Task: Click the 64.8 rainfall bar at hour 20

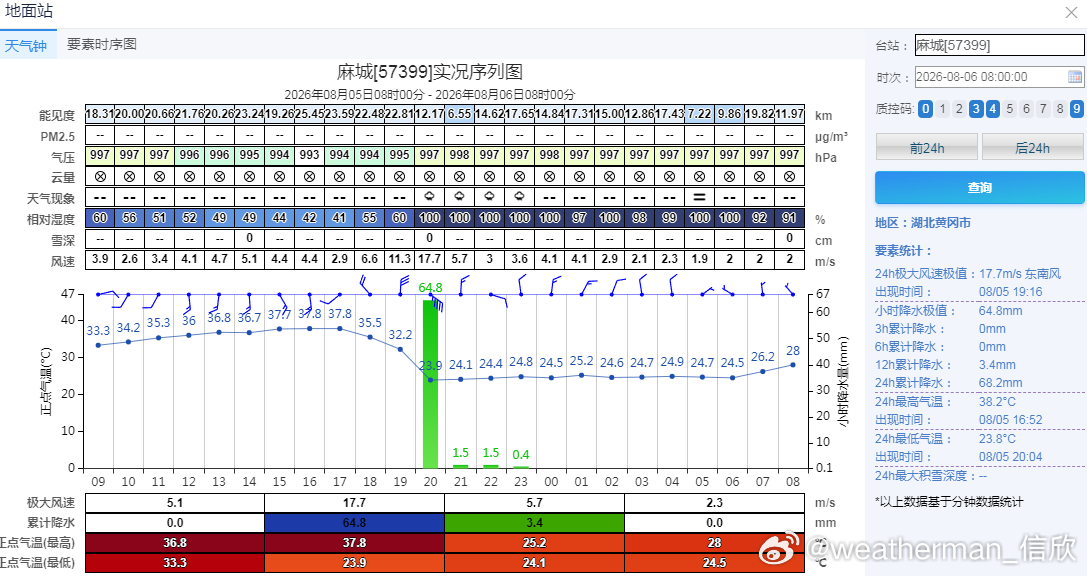Action: (x=431, y=384)
